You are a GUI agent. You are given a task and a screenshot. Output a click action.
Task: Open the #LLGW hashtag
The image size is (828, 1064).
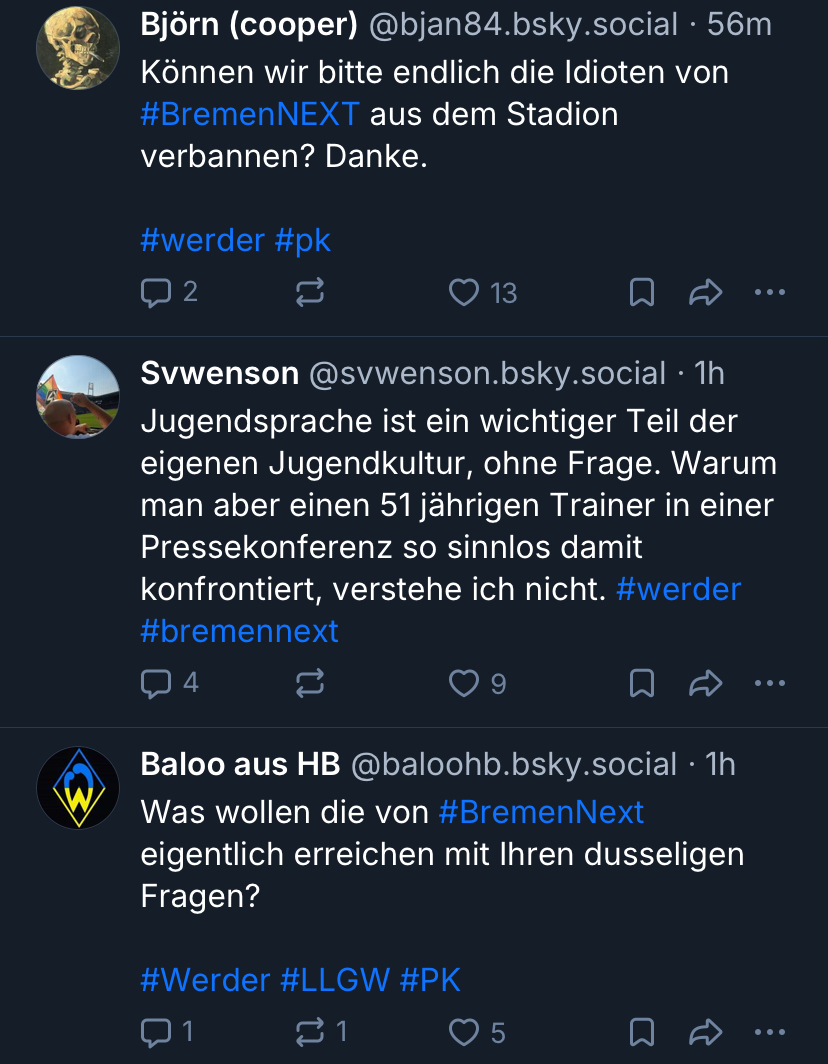334,979
